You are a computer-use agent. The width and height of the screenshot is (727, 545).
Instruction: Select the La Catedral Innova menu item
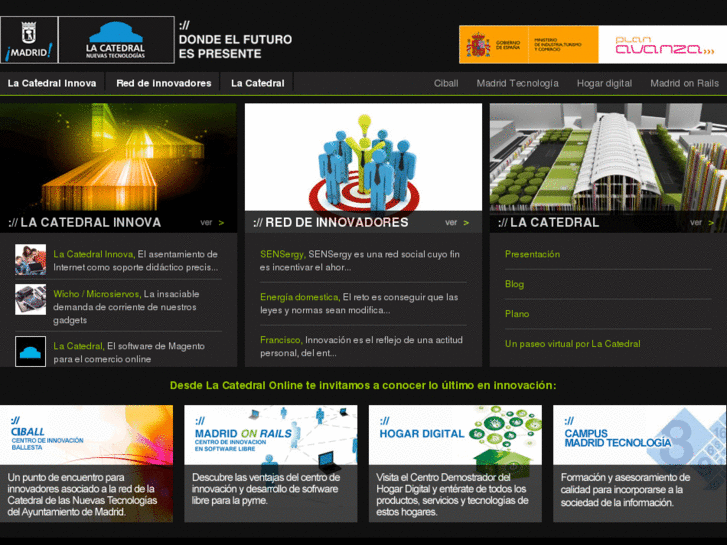tap(52, 83)
